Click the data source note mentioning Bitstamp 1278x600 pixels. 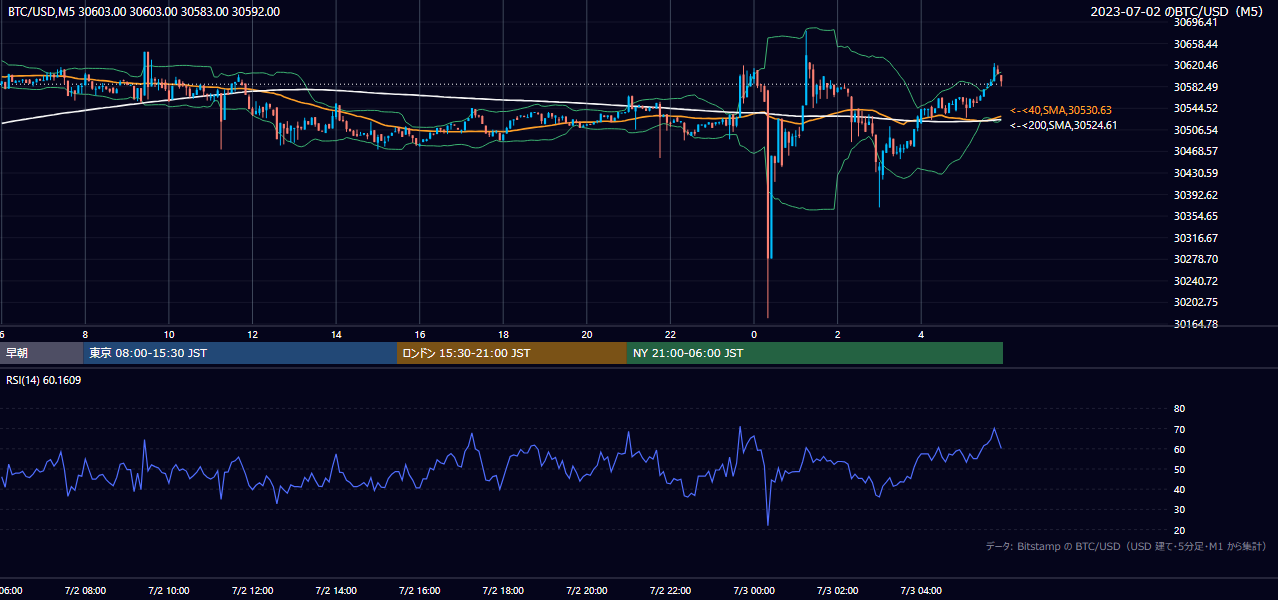(1126, 546)
